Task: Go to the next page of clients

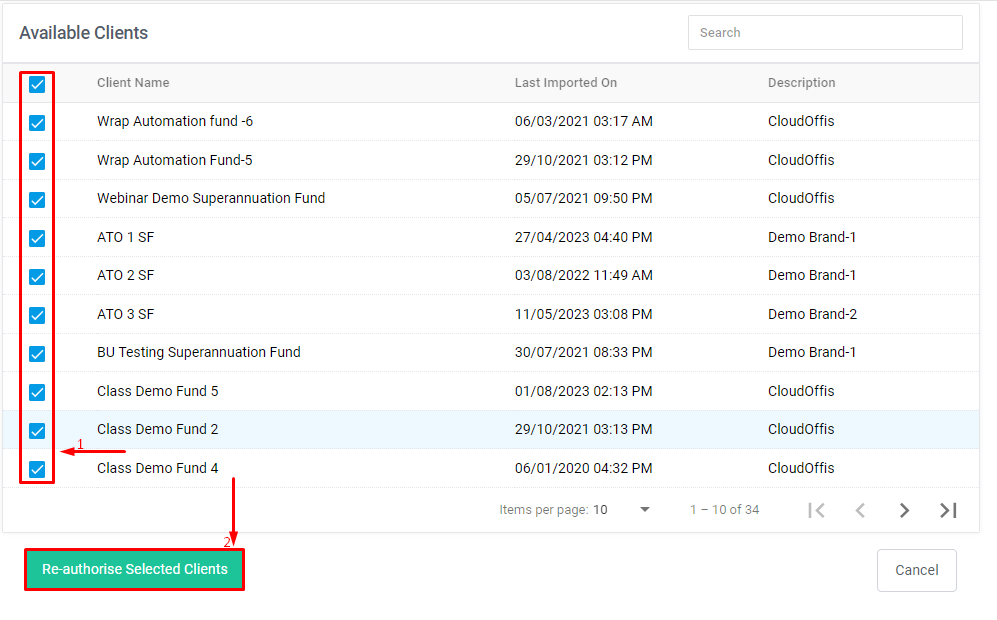Action: (904, 510)
